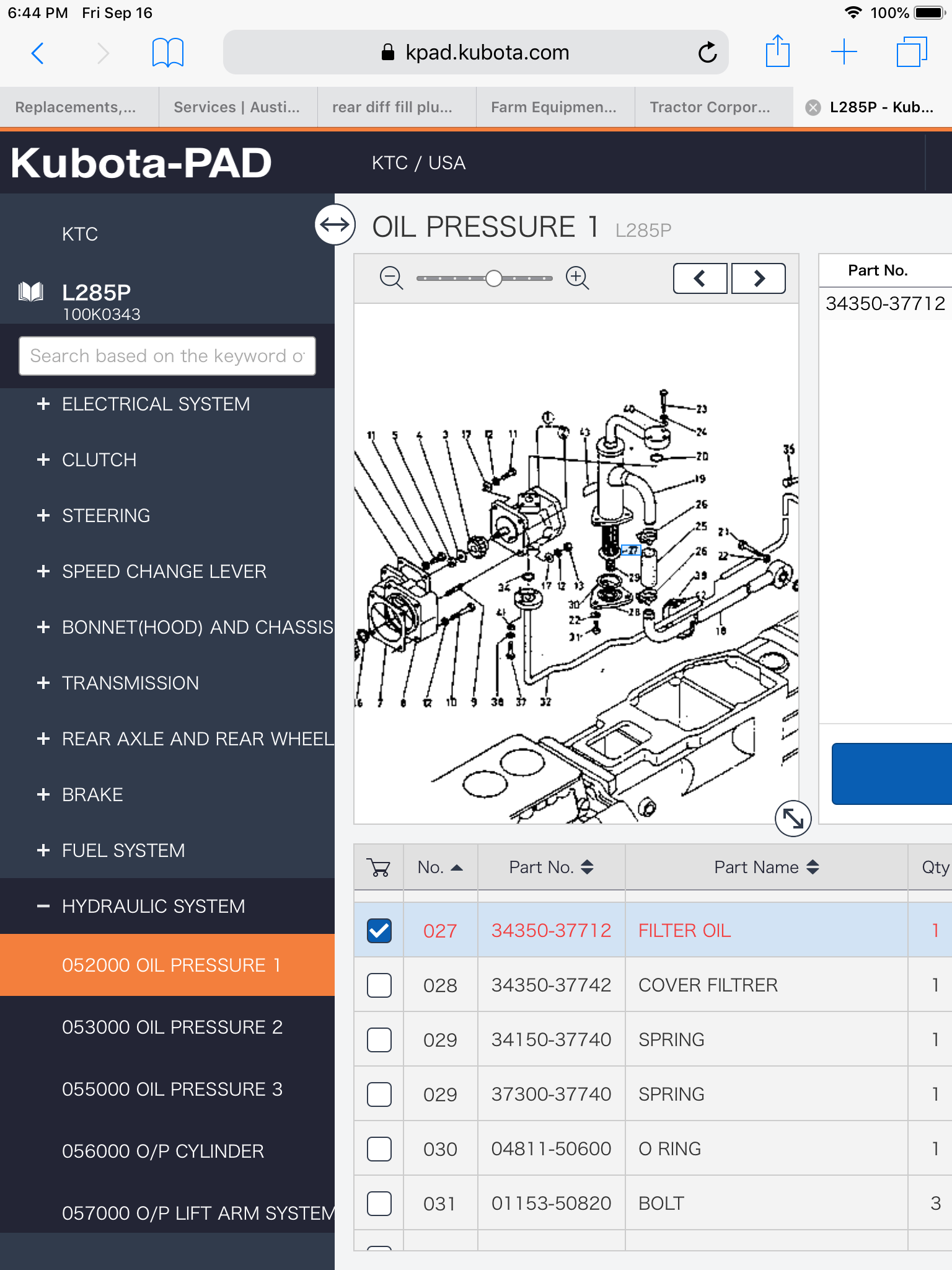The width and height of the screenshot is (952, 1270).
Task: Go to previous diagram page
Action: [700, 278]
